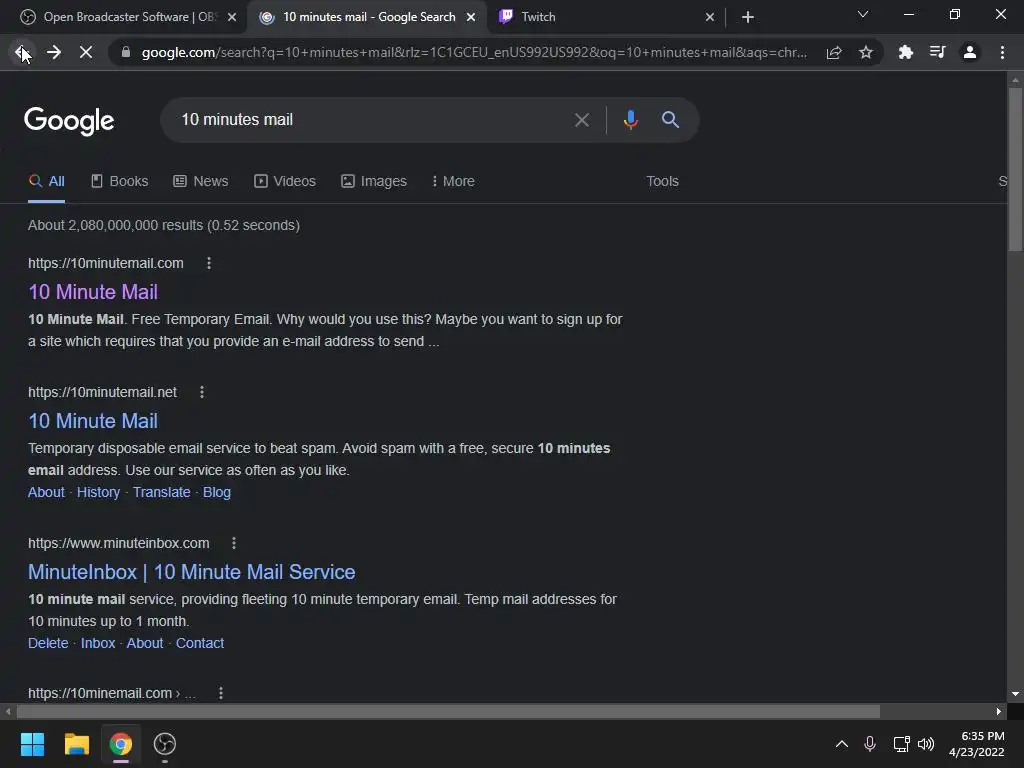1024x768 pixels.
Task: Go to Google home via logo
Action: (69, 121)
